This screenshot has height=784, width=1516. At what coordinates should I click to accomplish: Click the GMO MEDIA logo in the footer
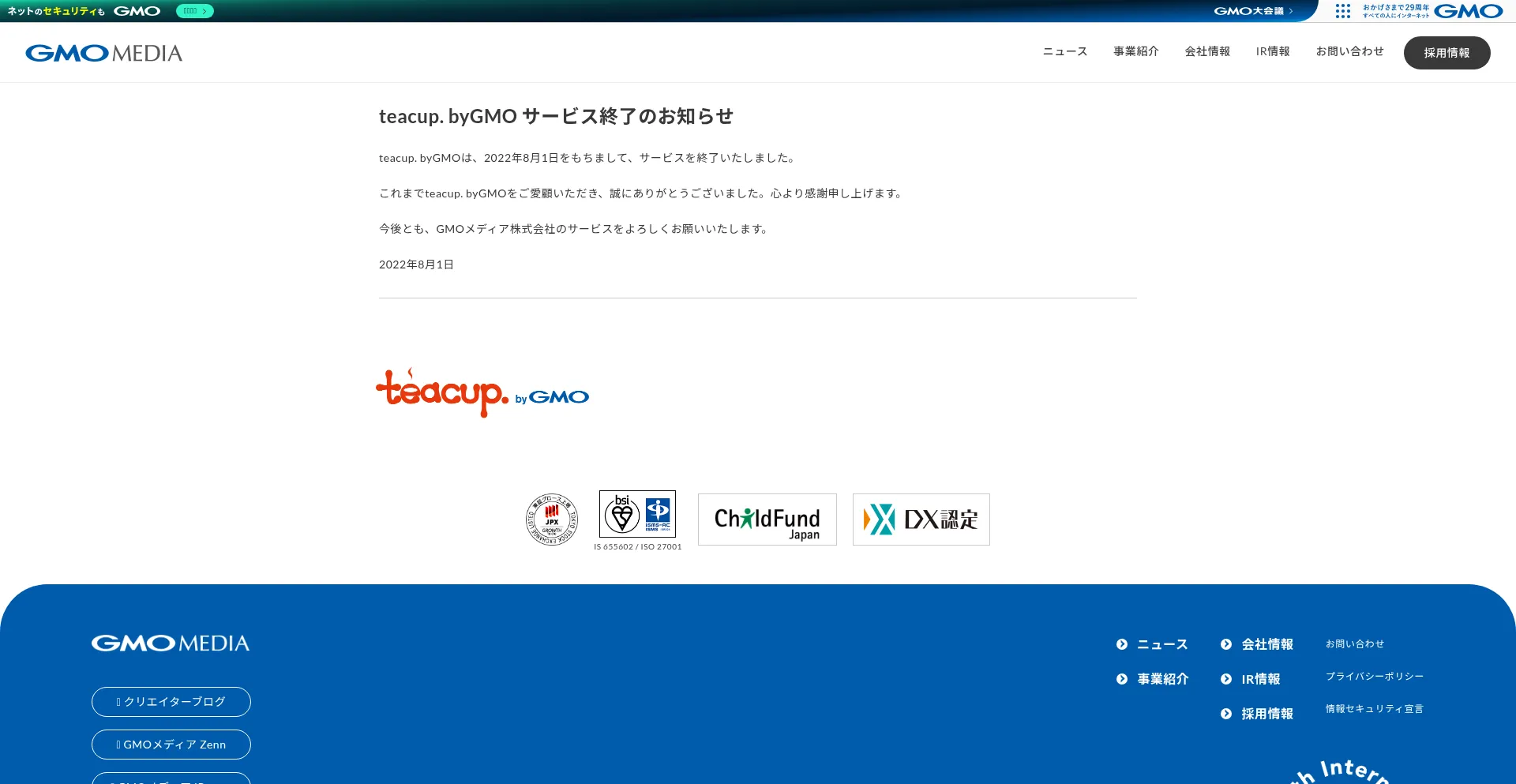click(170, 643)
